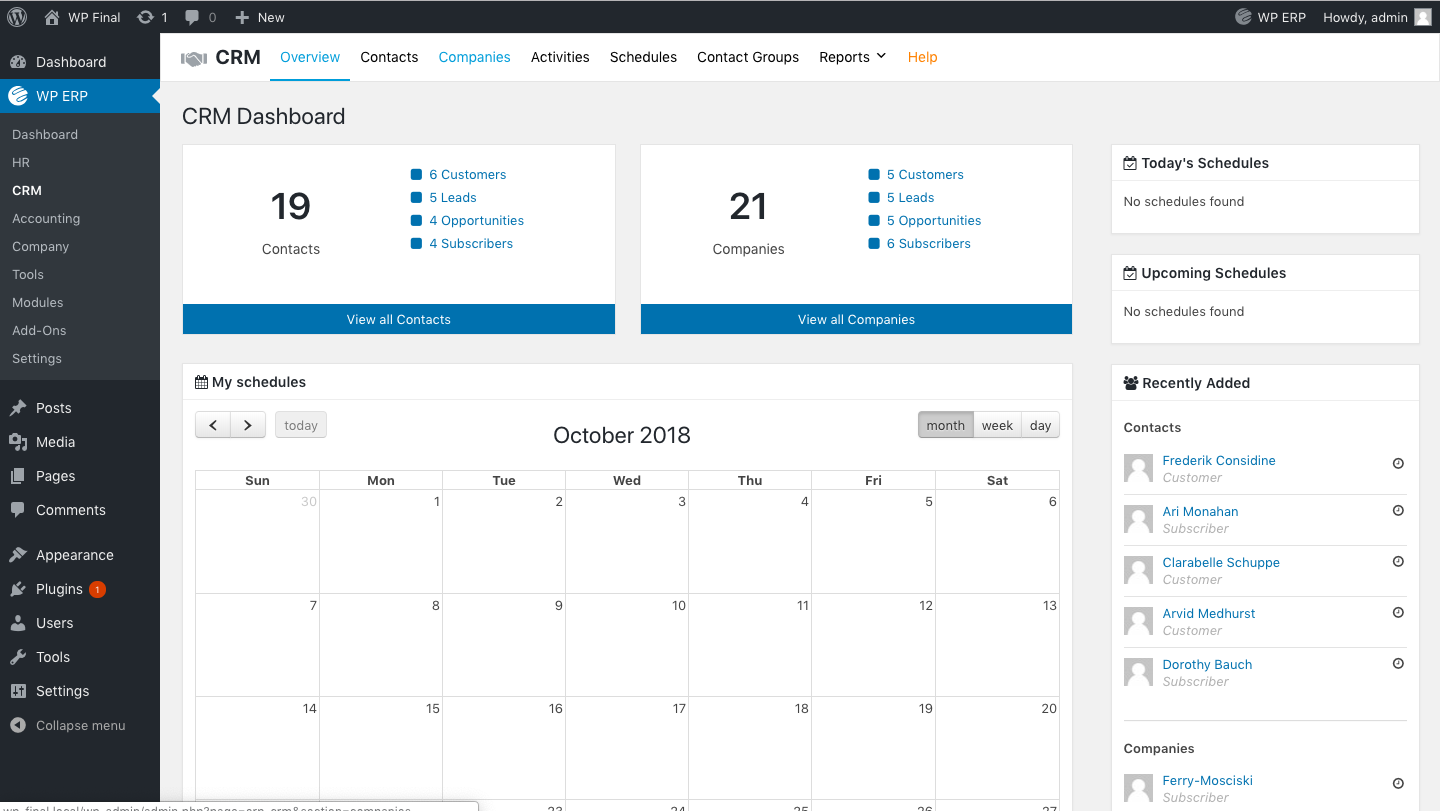Click the Users icon in sidebar

(x=18, y=623)
